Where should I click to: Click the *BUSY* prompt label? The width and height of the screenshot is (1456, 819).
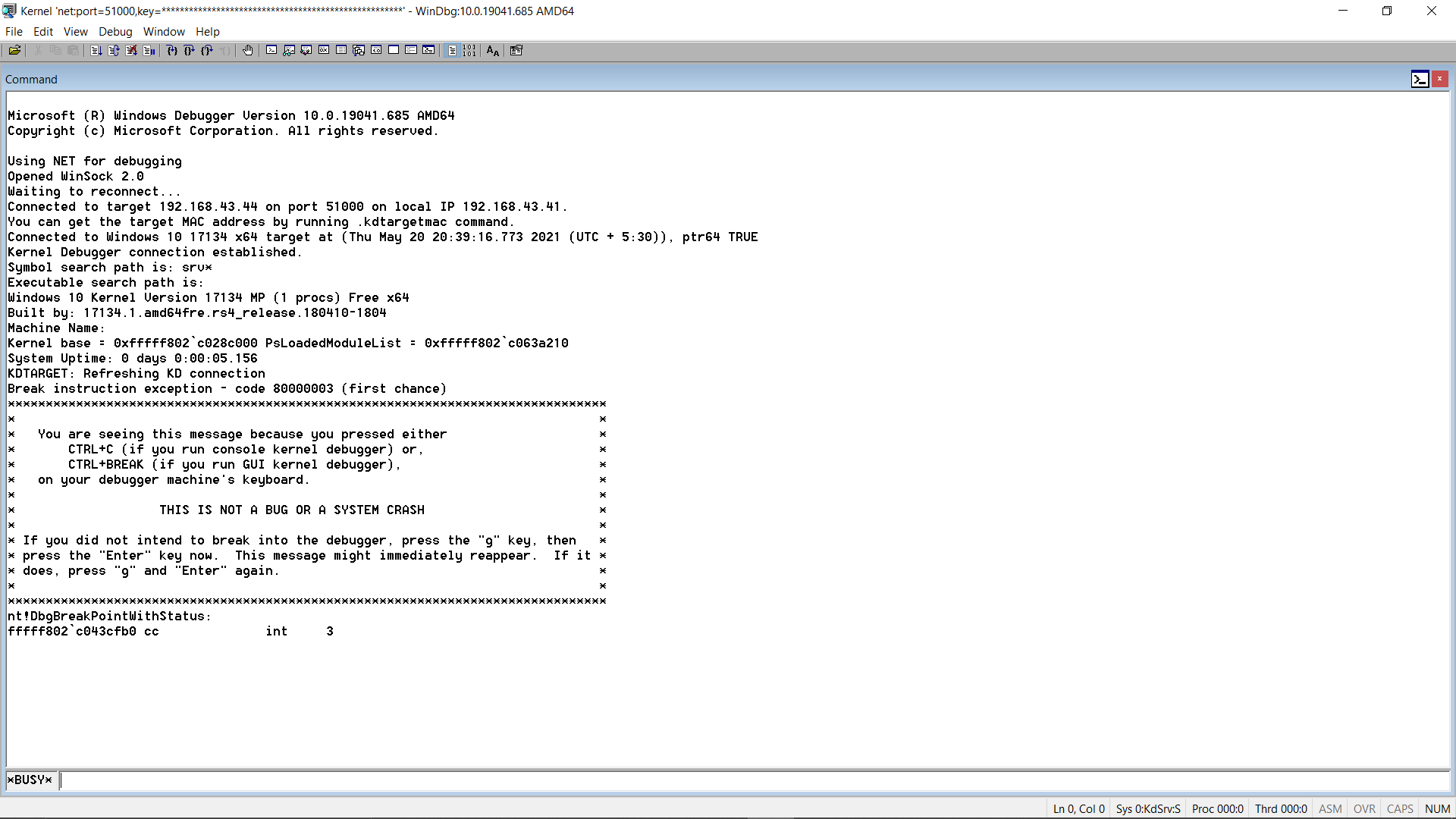click(30, 780)
